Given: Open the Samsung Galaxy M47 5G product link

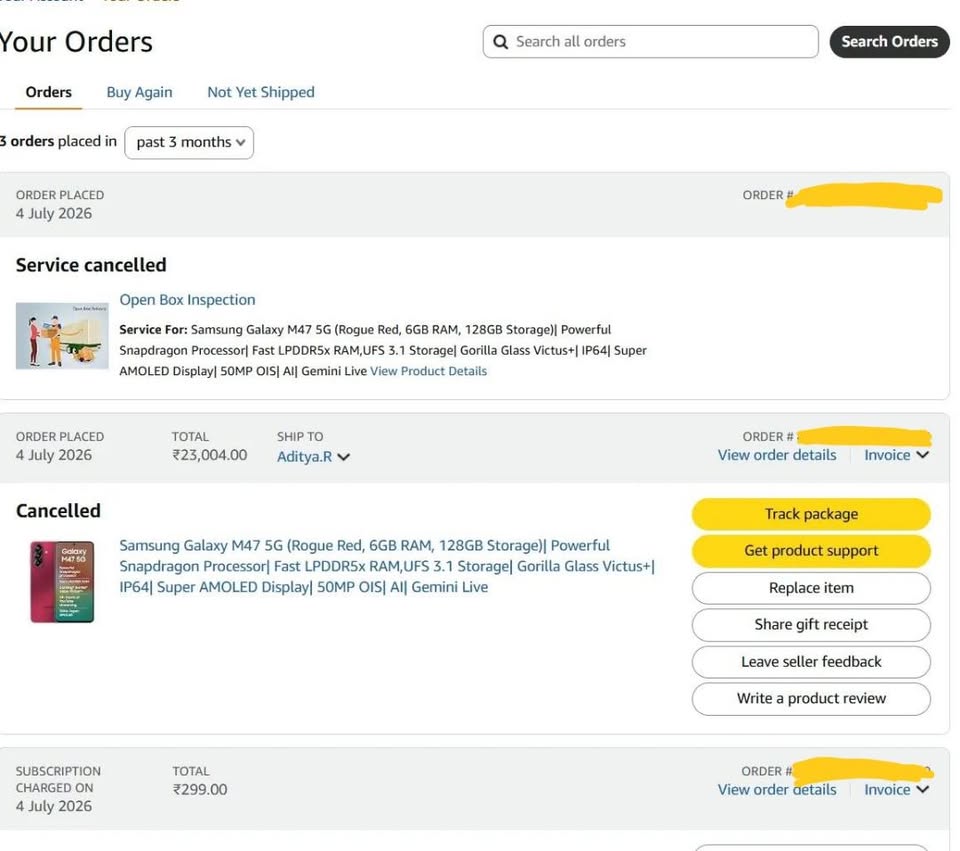Looking at the screenshot, I should pos(387,566).
